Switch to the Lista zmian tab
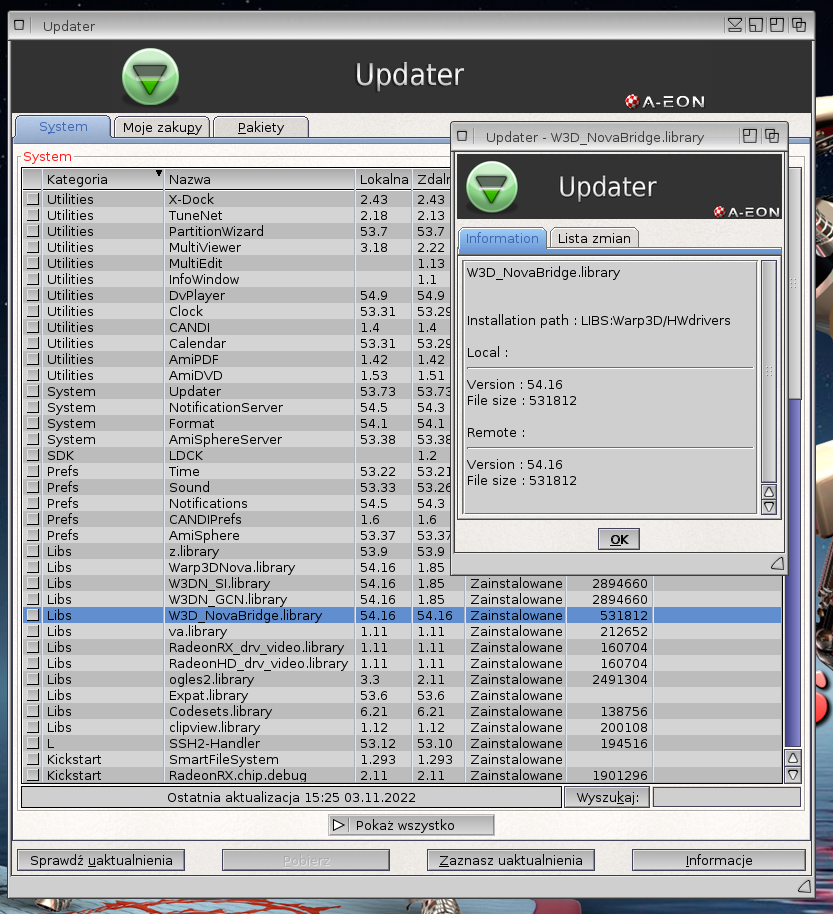The width and height of the screenshot is (833, 914). pos(594,238)
